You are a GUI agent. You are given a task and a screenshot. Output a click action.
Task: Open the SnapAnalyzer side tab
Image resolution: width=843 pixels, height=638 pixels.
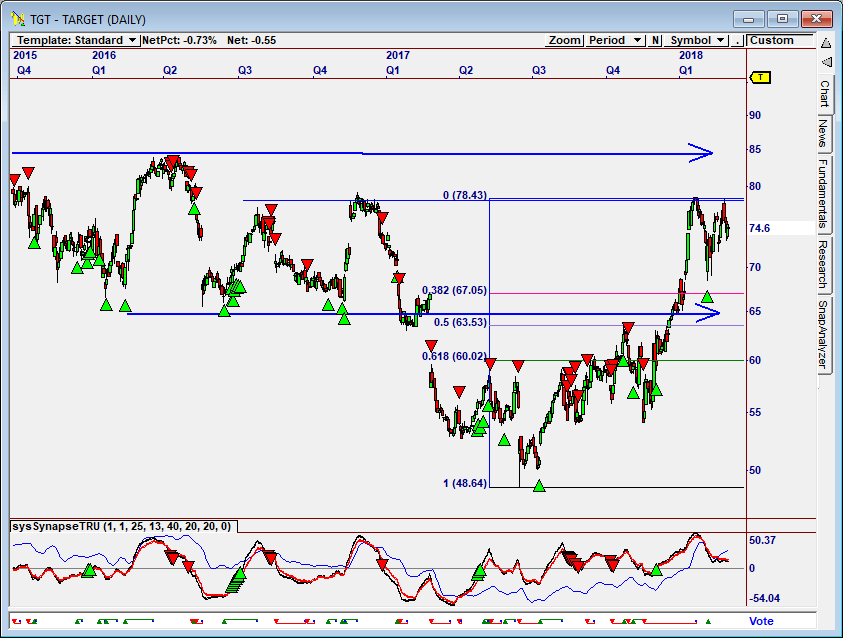click(824, 334)
